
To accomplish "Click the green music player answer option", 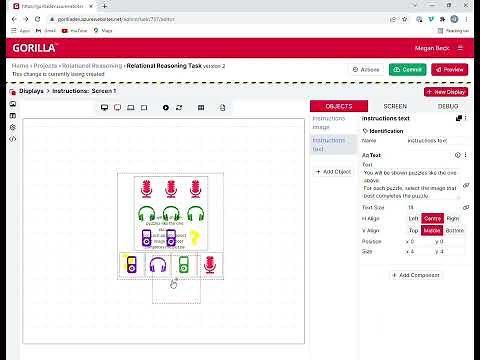I will click(184, 265).
